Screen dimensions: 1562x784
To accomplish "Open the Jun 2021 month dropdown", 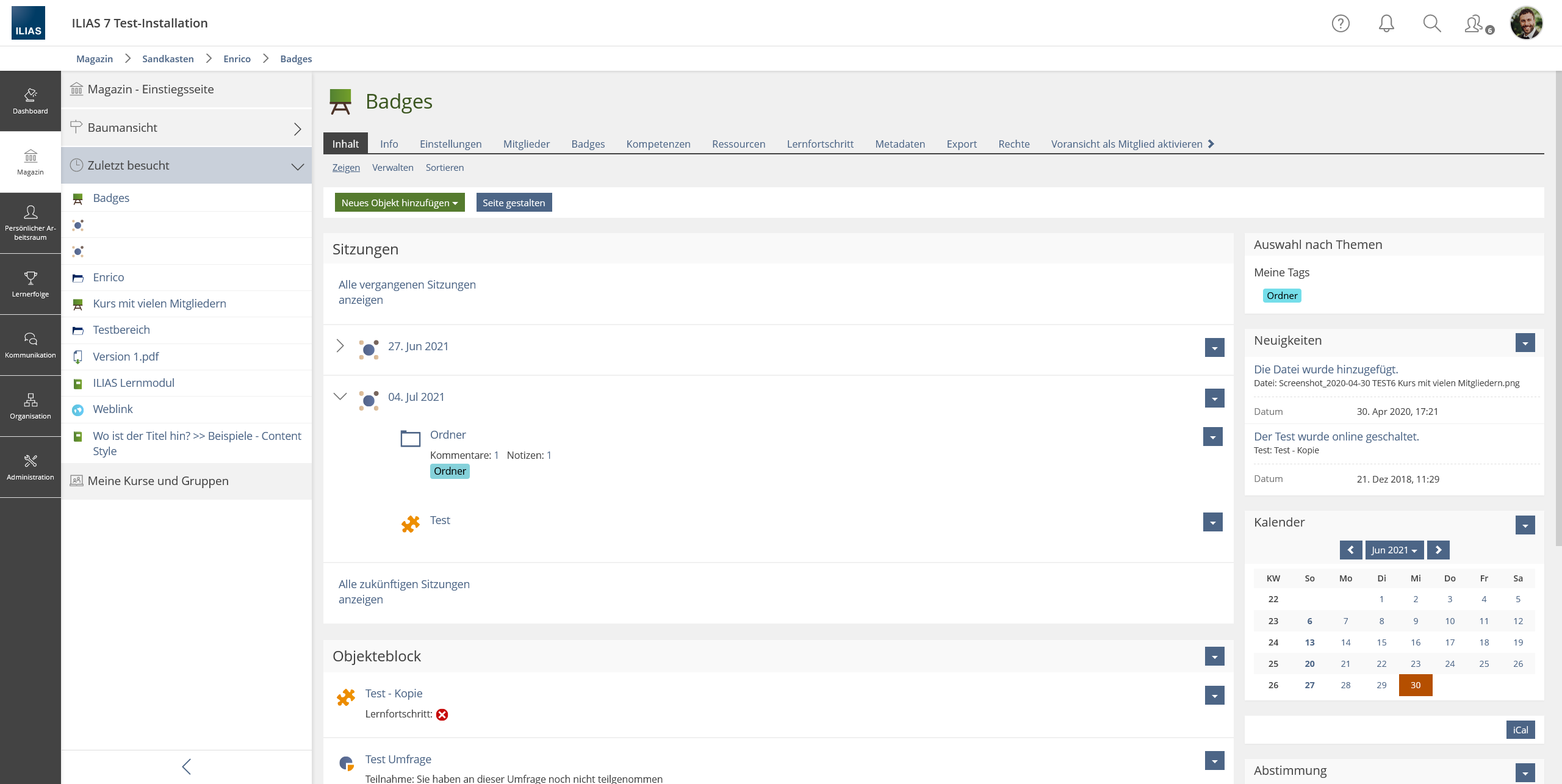I will (x=1394, y=550).
